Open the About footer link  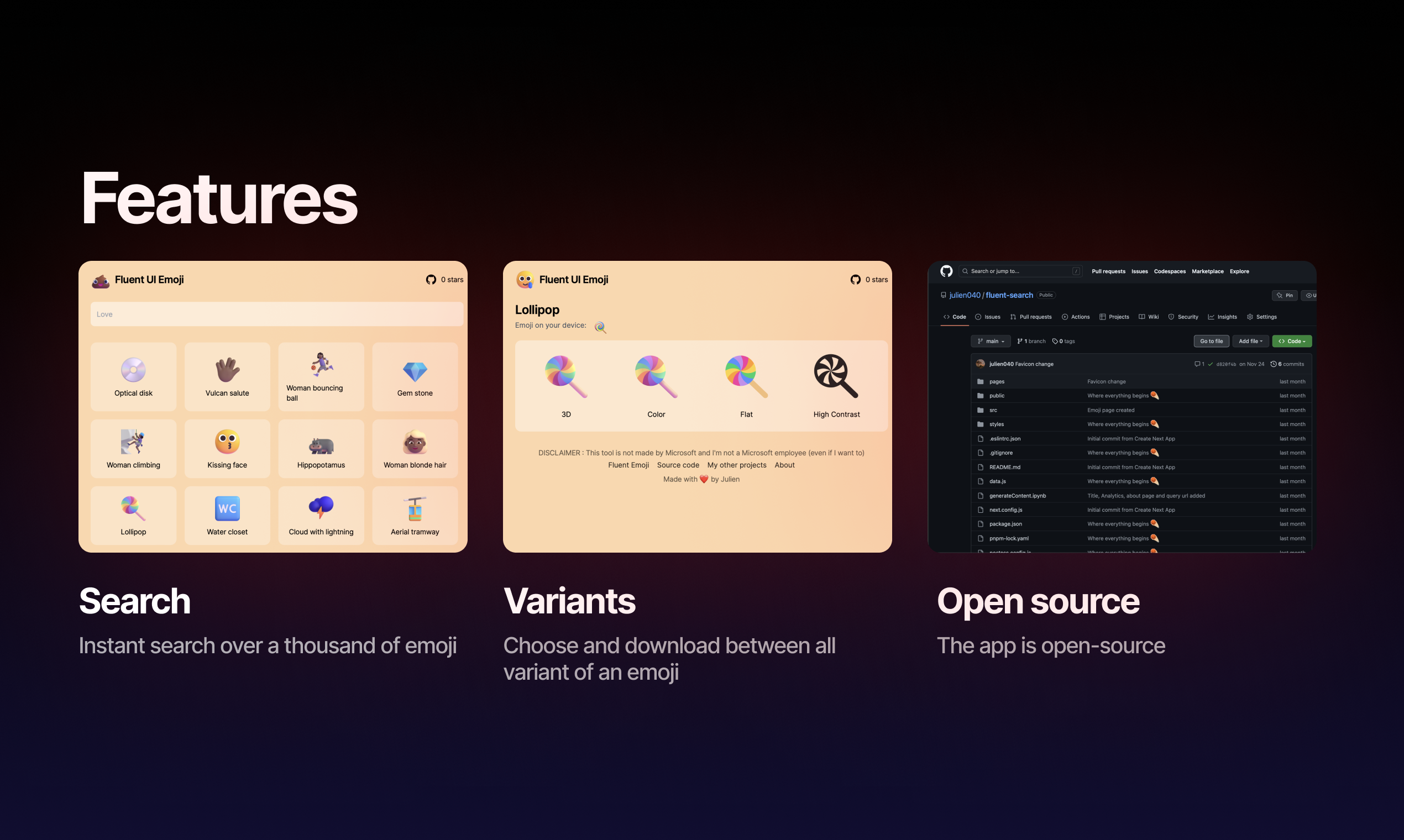point(784,465)
